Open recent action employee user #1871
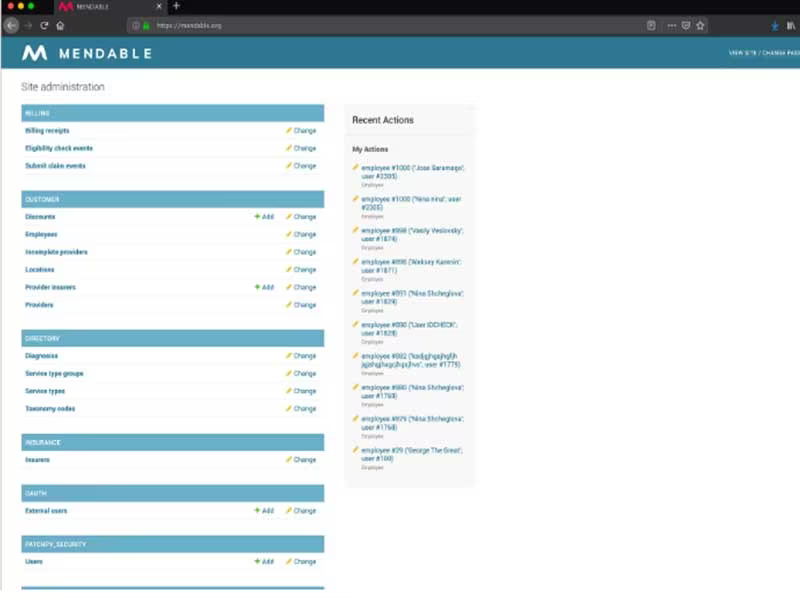Image resolution: width=800 pixels, height=600 pixels. 411,266
